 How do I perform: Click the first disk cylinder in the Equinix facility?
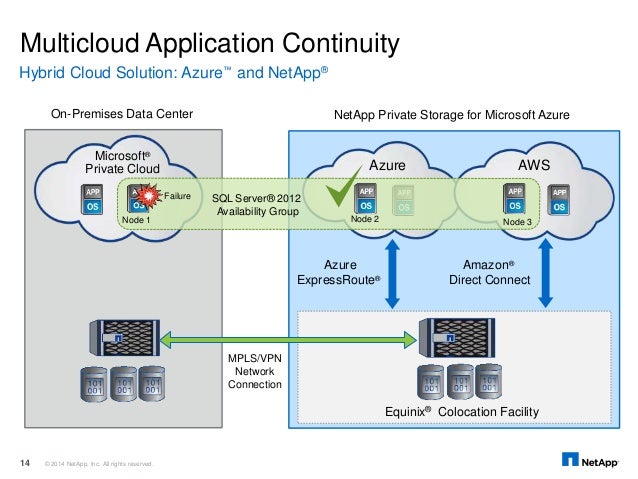(431, 382)
